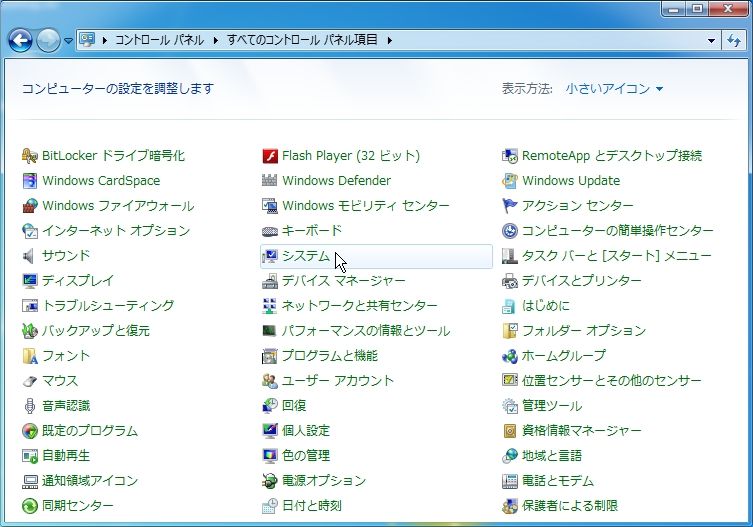Open the ネットワークと共有センター link
The image size is (753, 527).
(x=359, y=306)
